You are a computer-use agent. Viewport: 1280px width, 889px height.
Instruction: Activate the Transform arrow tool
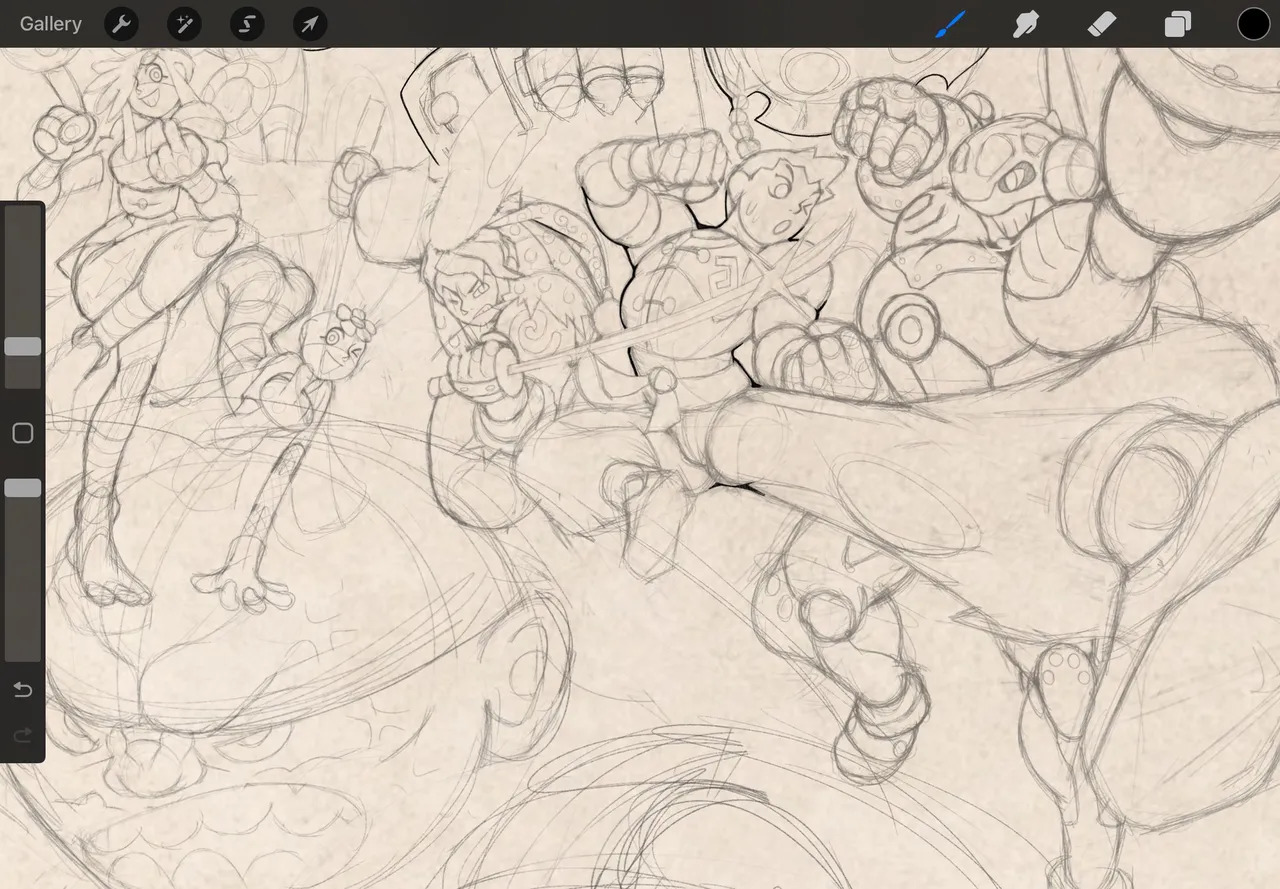coord(310,24)
